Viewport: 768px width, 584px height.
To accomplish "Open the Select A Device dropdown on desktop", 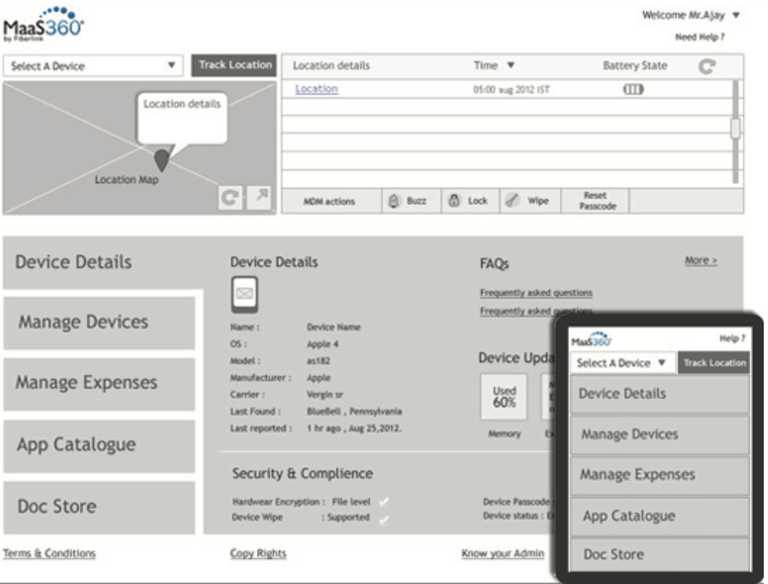I will tap(94, 66).
